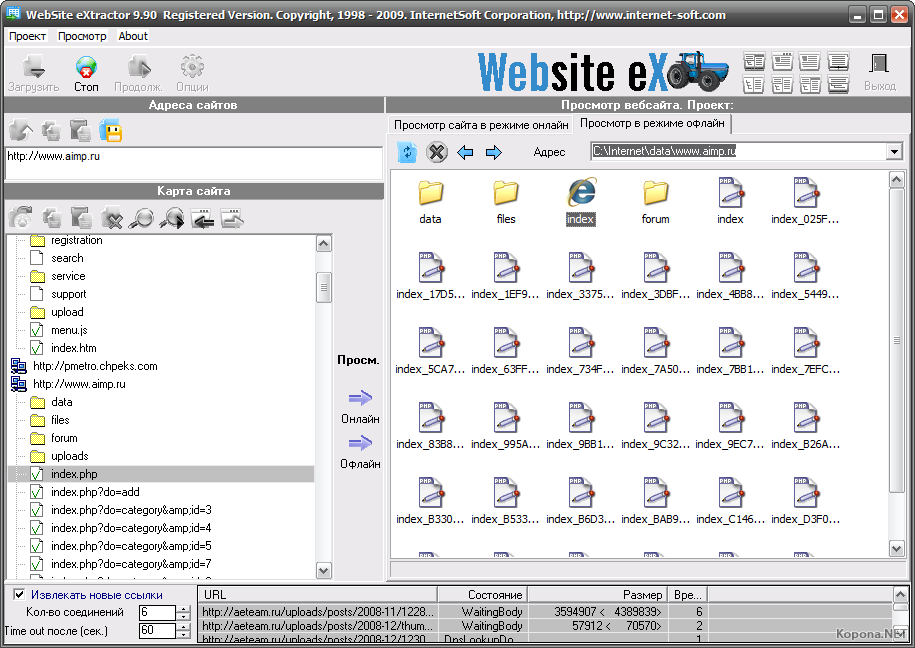Select search item in site tree
This screenshot has height=648, width=915.
67,258
